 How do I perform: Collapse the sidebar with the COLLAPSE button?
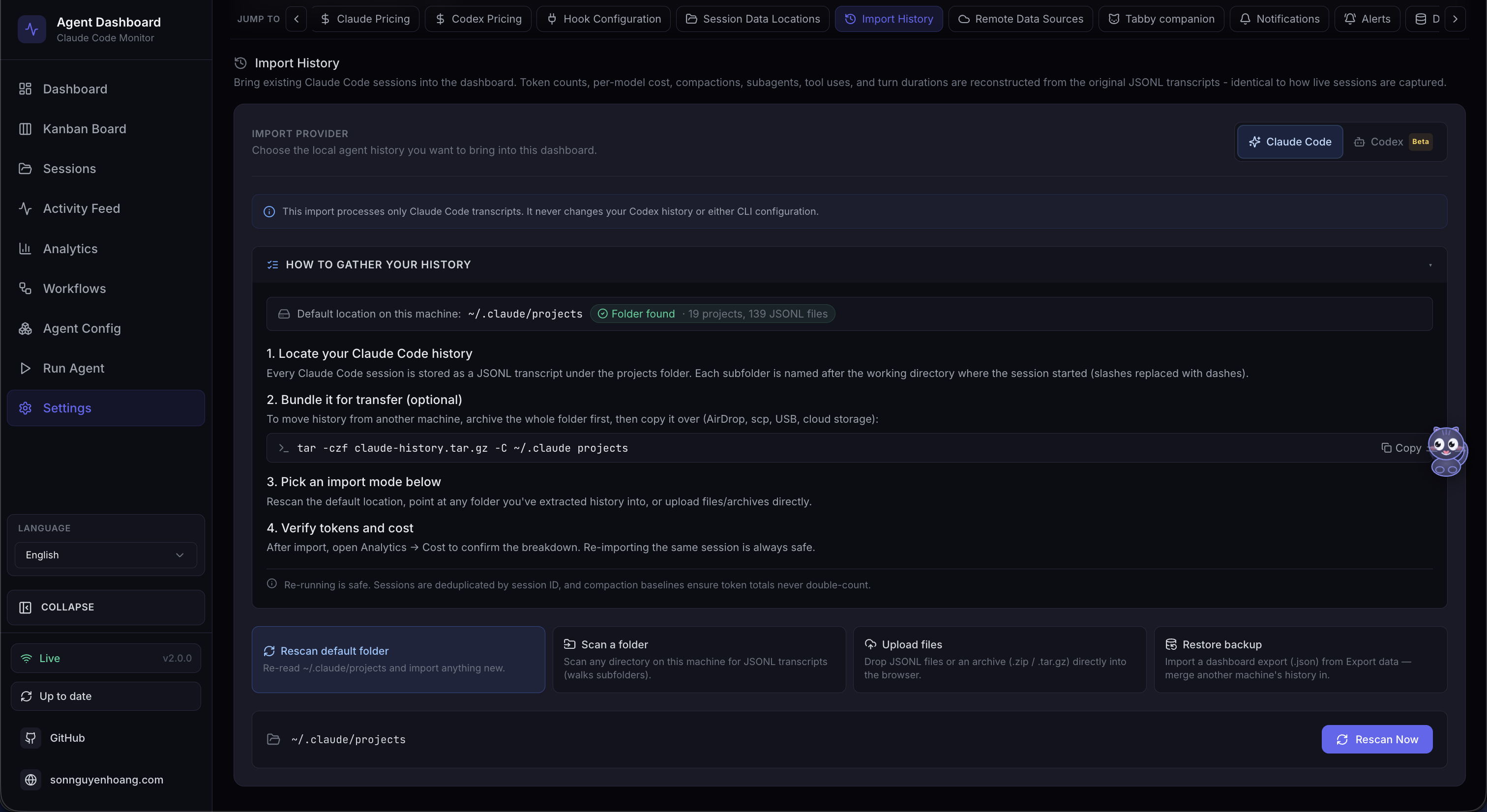(x=106, y=607)
